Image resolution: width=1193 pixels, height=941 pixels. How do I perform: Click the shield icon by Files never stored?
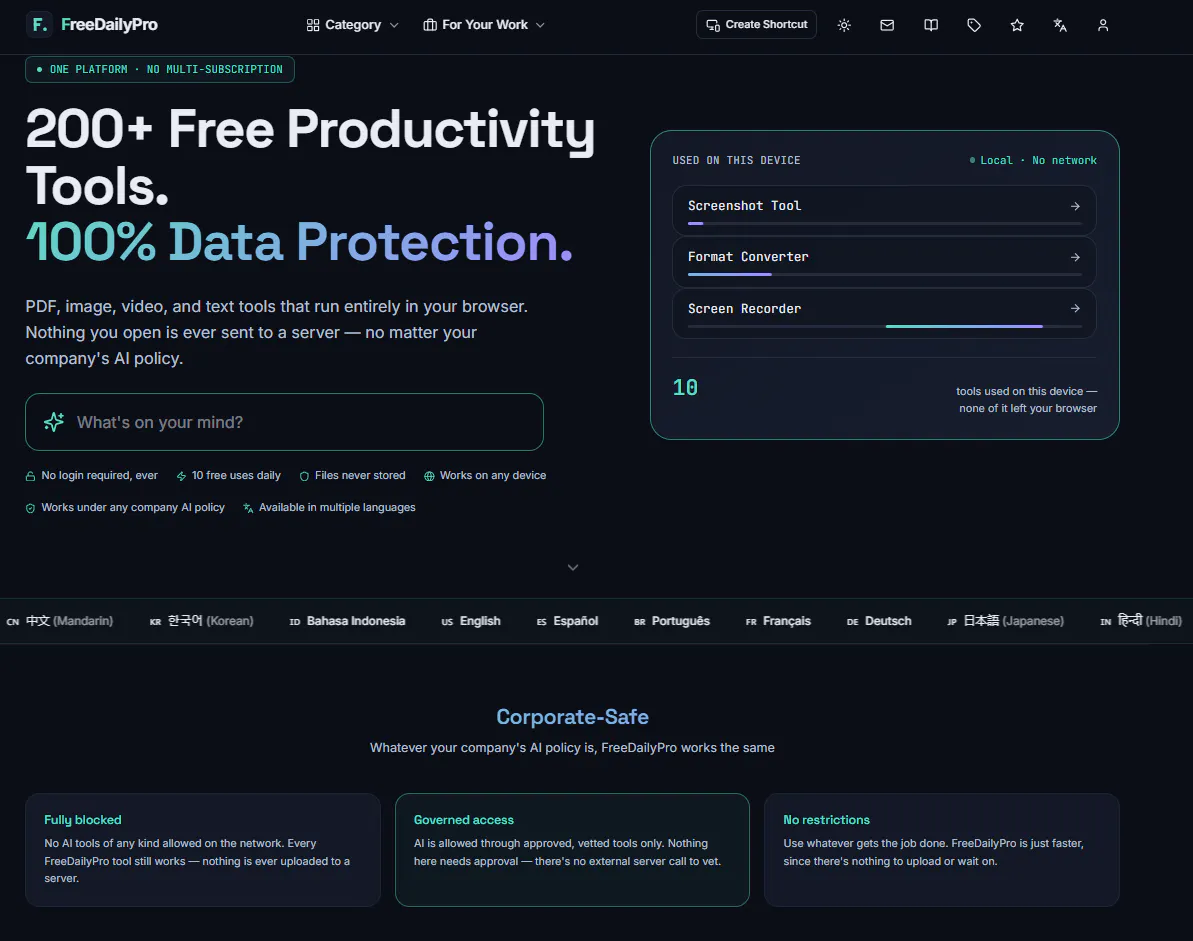click(x=304, y=476)
